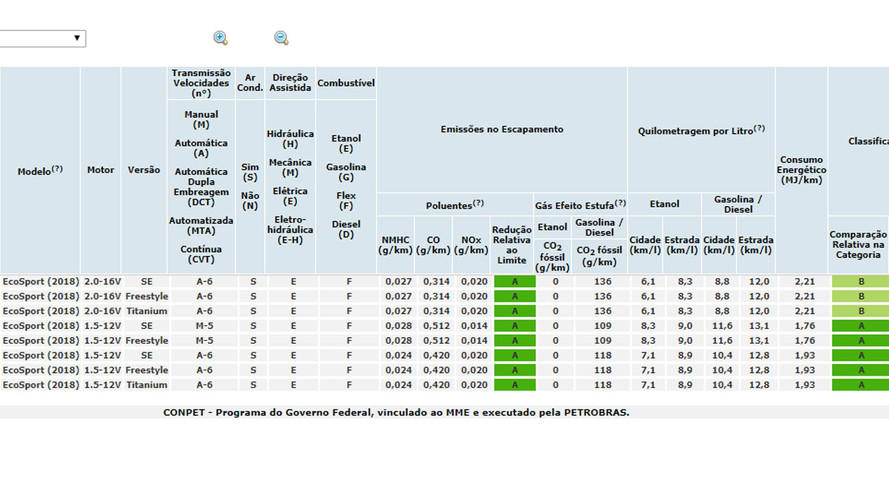Click help mark next to Gás Efeito Estufa
889x500 pixels.
[620, 202]
